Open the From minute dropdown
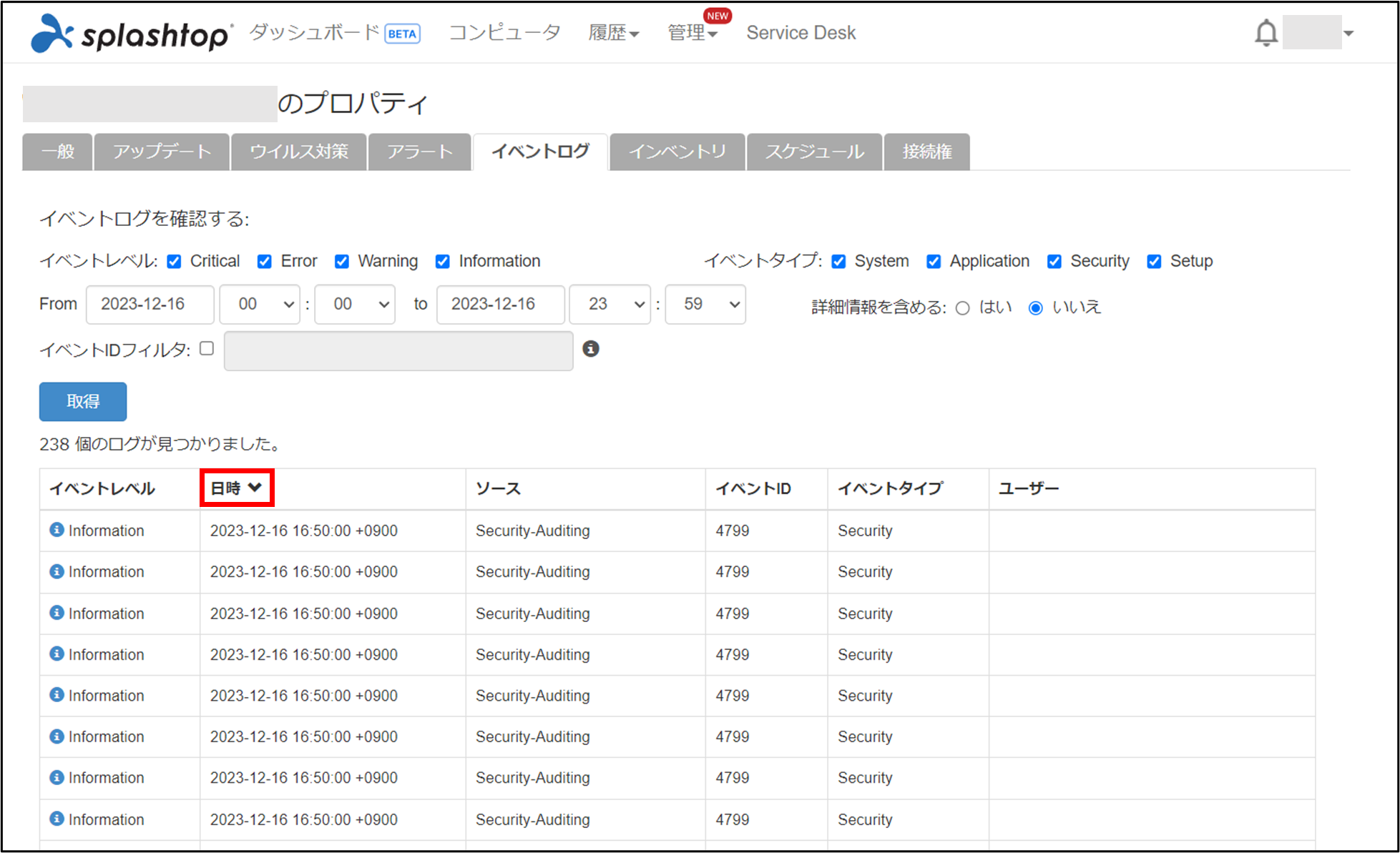 click(x=355, y=305)
